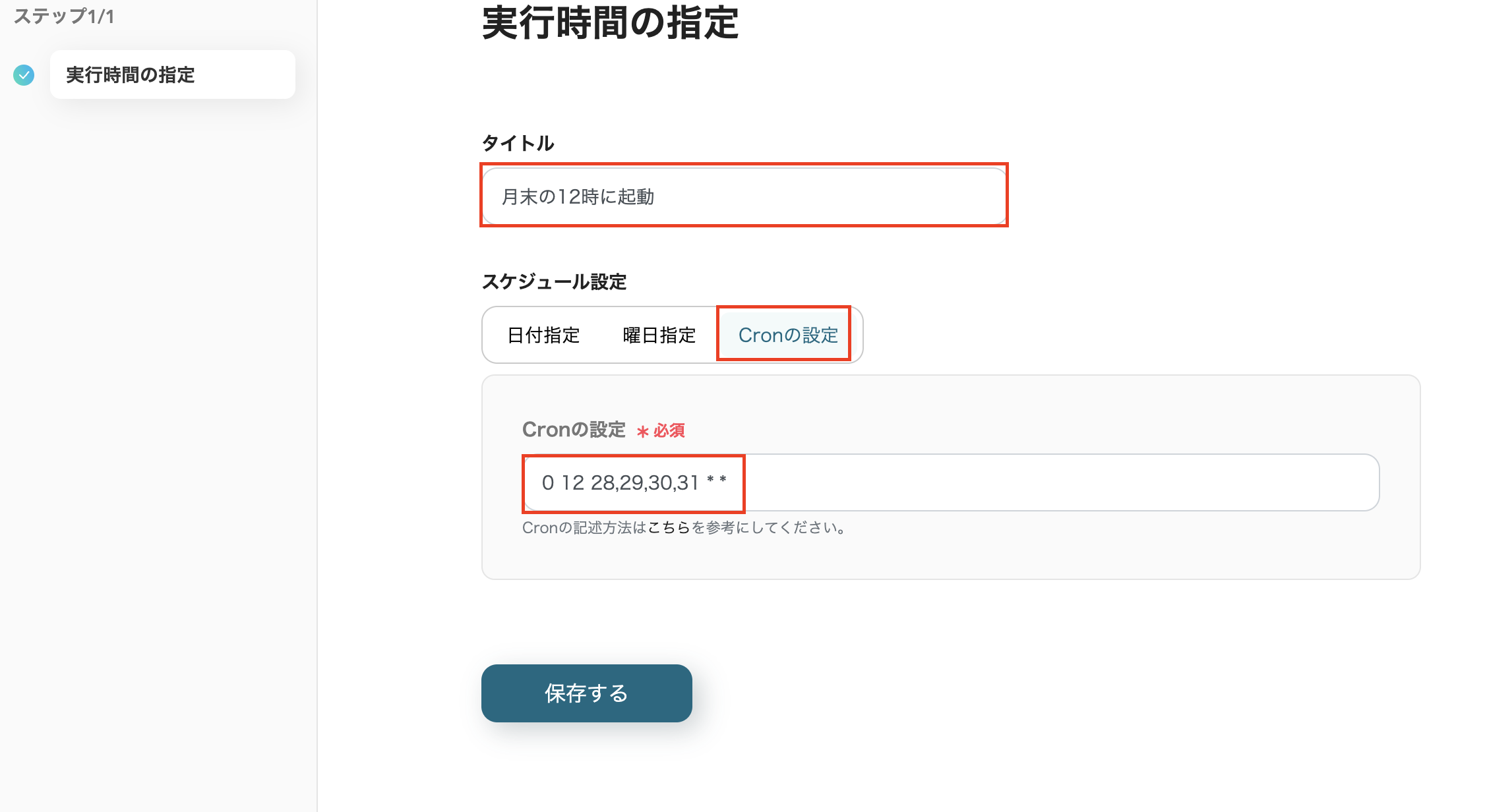This screenshot has width=1485, height=812.
Task: Switch to the 曜日指定 tab
Action: coord(659,335)
